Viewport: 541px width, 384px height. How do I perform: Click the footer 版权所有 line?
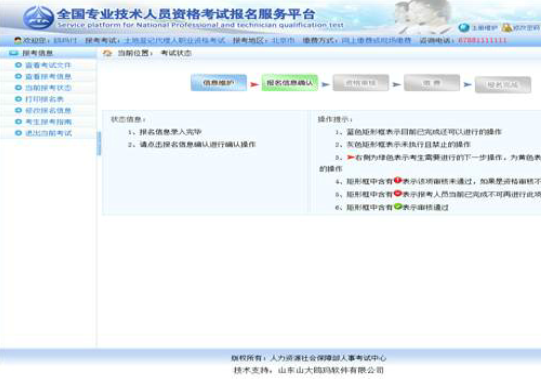(308, 358)
